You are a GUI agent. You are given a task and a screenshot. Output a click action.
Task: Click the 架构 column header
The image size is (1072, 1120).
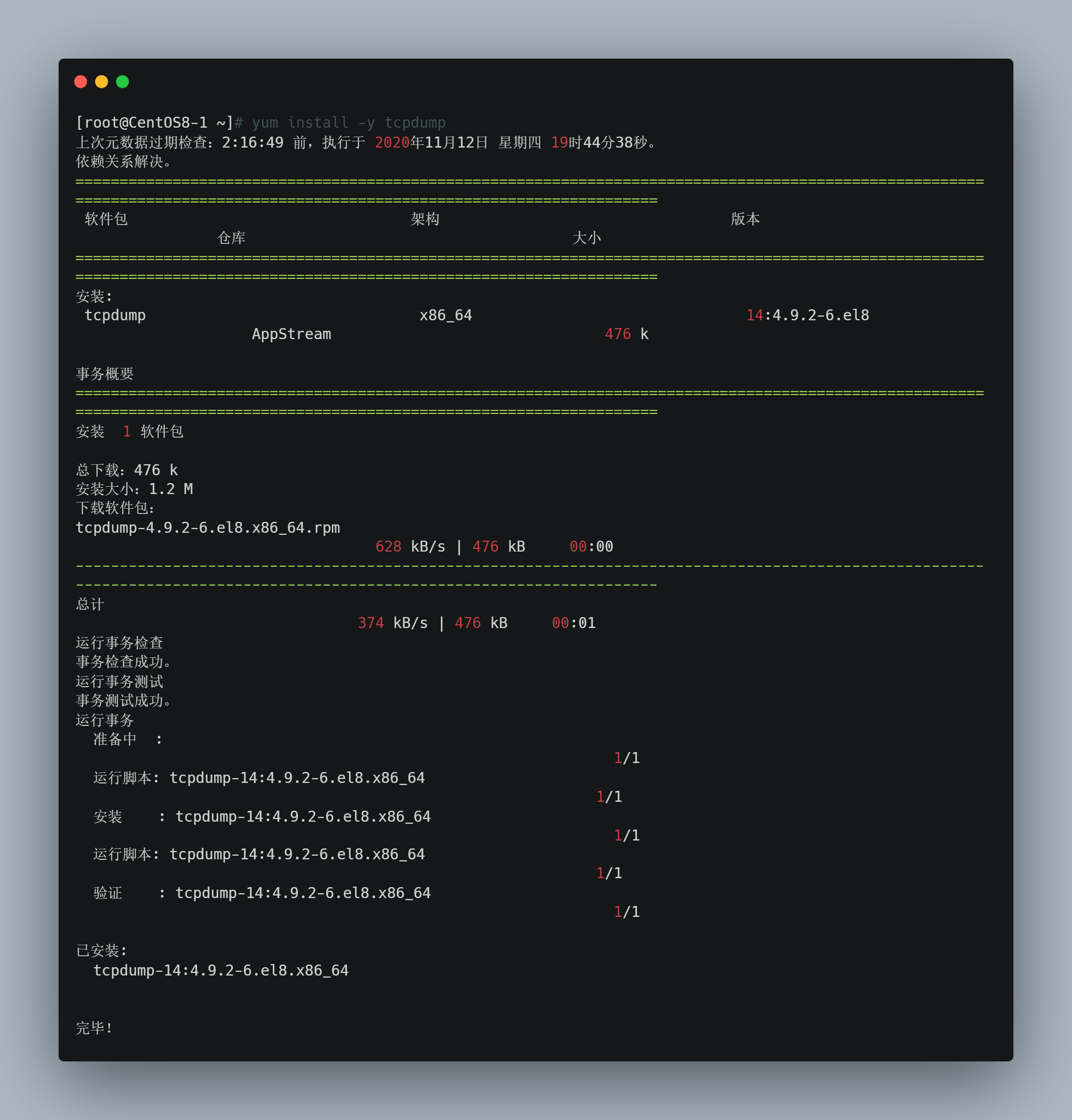coord(425,219)
